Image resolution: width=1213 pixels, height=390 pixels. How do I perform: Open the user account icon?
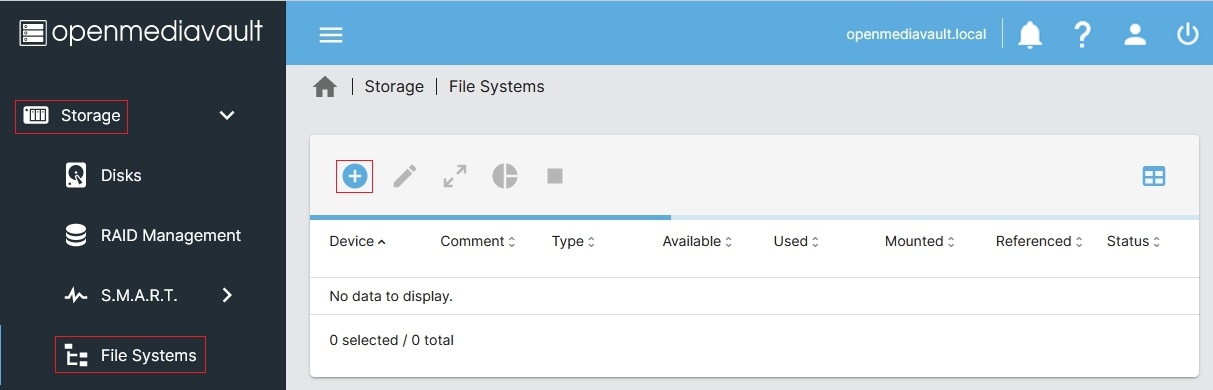click(1135, 35)
